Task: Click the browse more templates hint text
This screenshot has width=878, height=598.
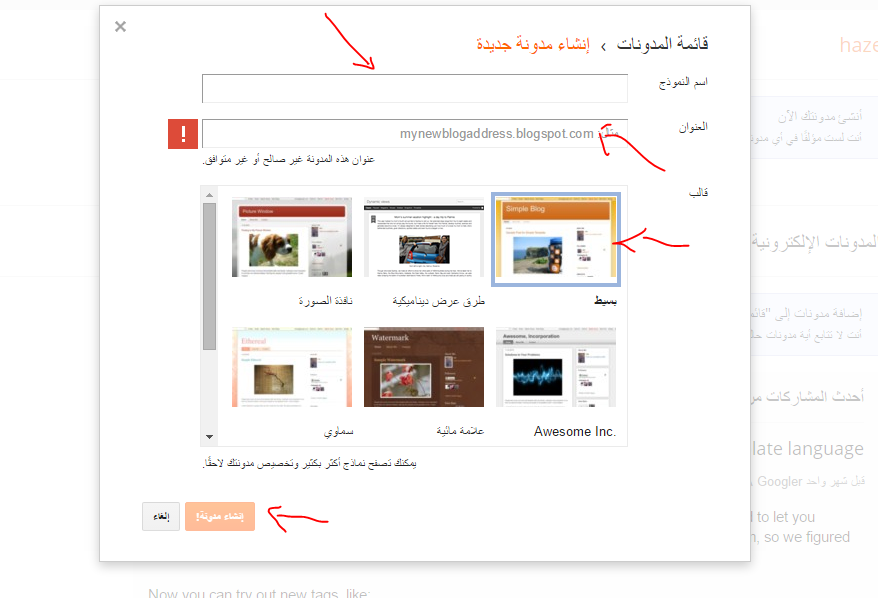Action: (x=309, y=463)
